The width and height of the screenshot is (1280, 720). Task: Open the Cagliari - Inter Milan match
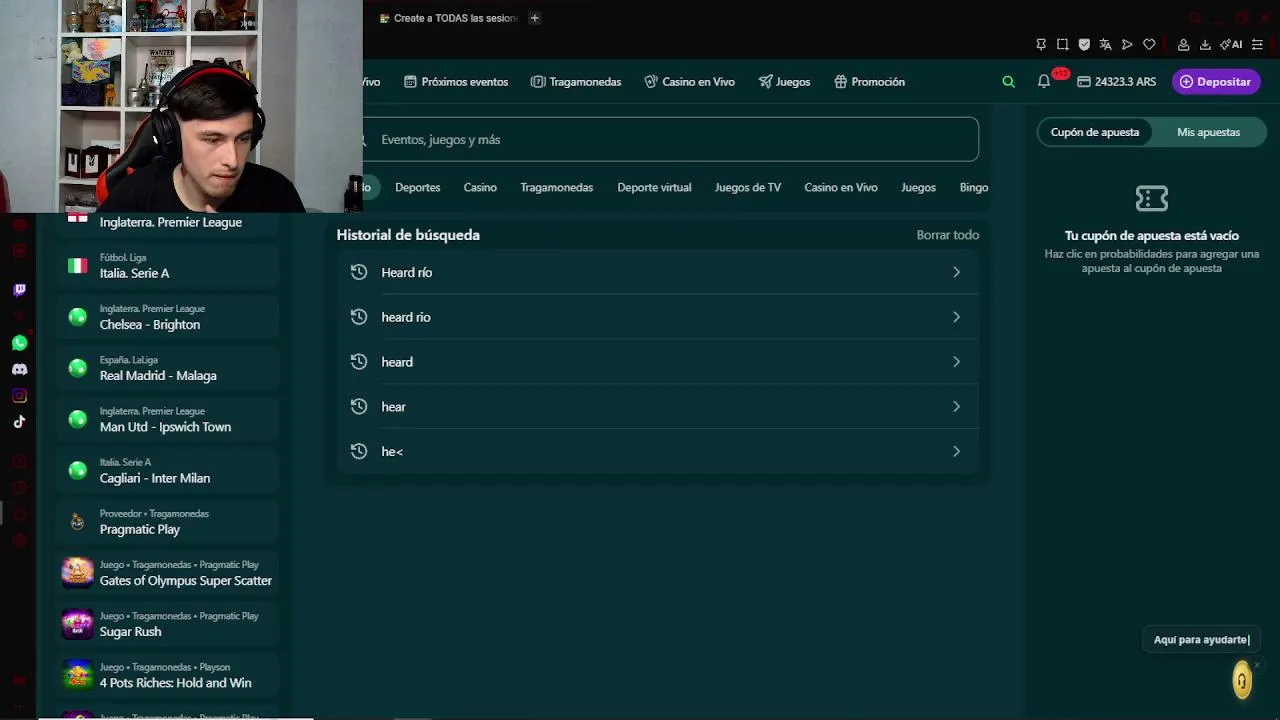click(x=167, y=470)
